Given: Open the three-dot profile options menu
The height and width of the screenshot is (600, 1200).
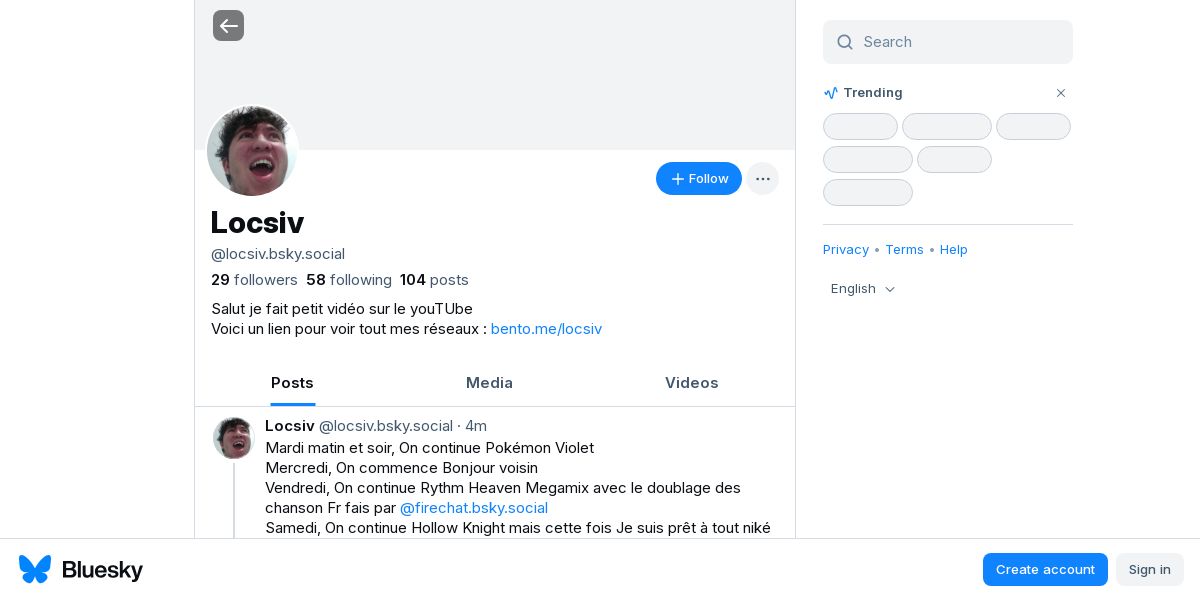Looking at the screenshot, I should 762,179.
